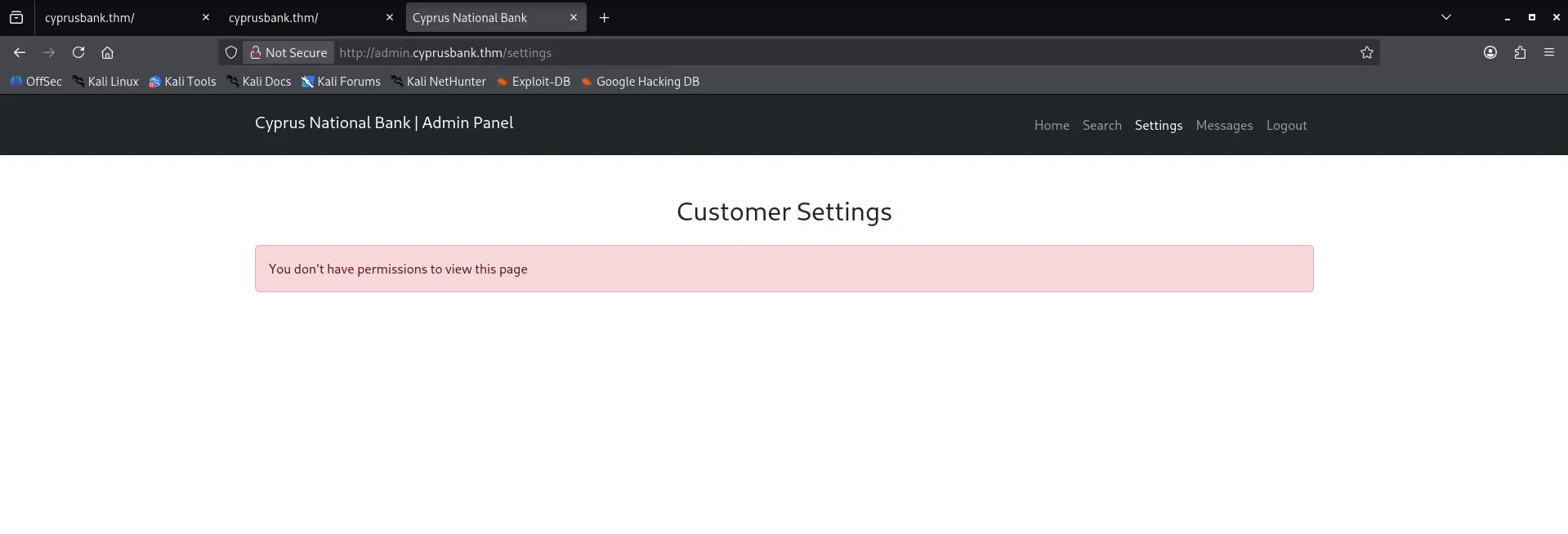Reload the current page
Image resolution: width=1568 pixels, height=534 pixels.
(78, 52)
